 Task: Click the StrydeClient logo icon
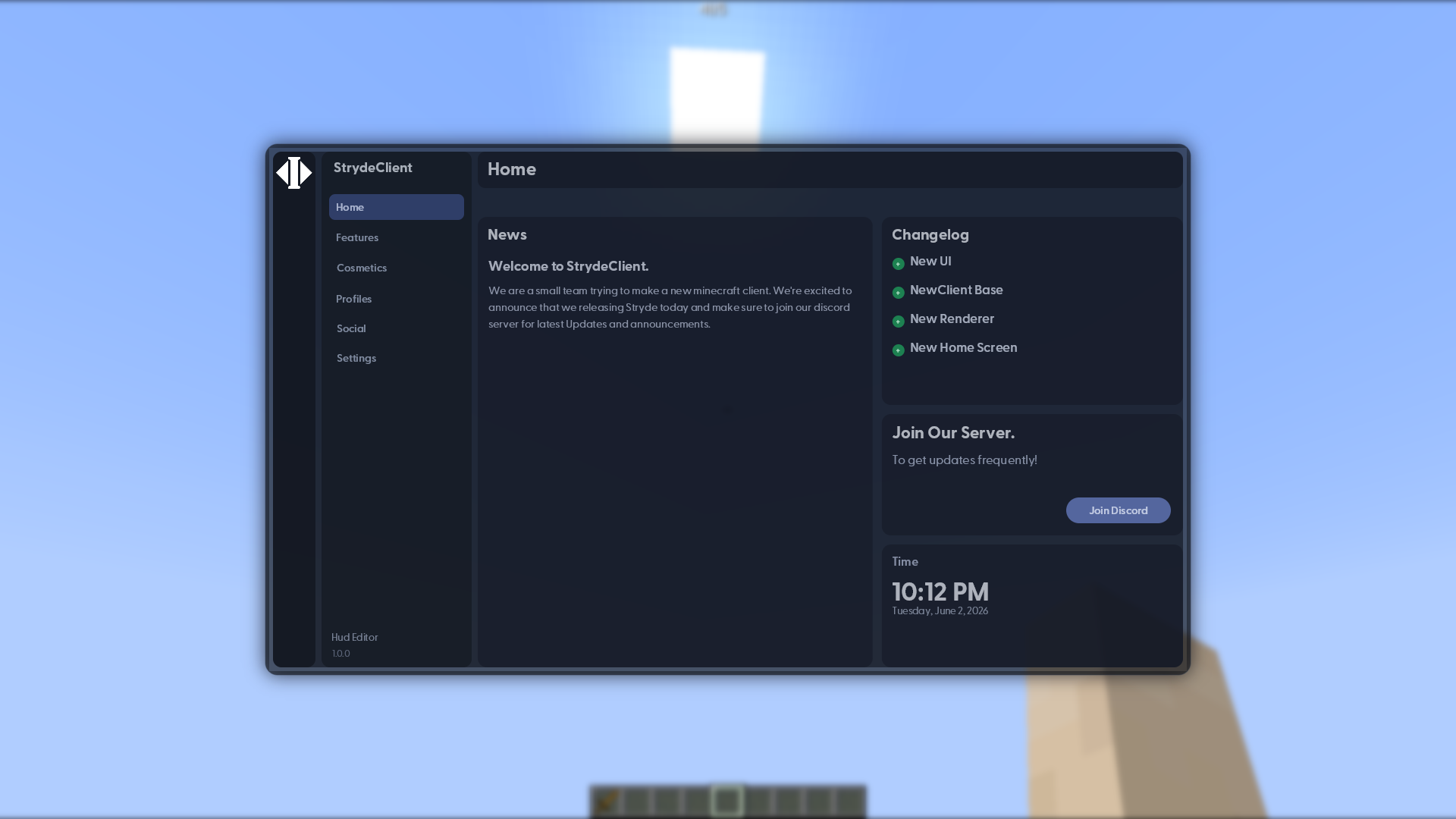tap(294, 173)
